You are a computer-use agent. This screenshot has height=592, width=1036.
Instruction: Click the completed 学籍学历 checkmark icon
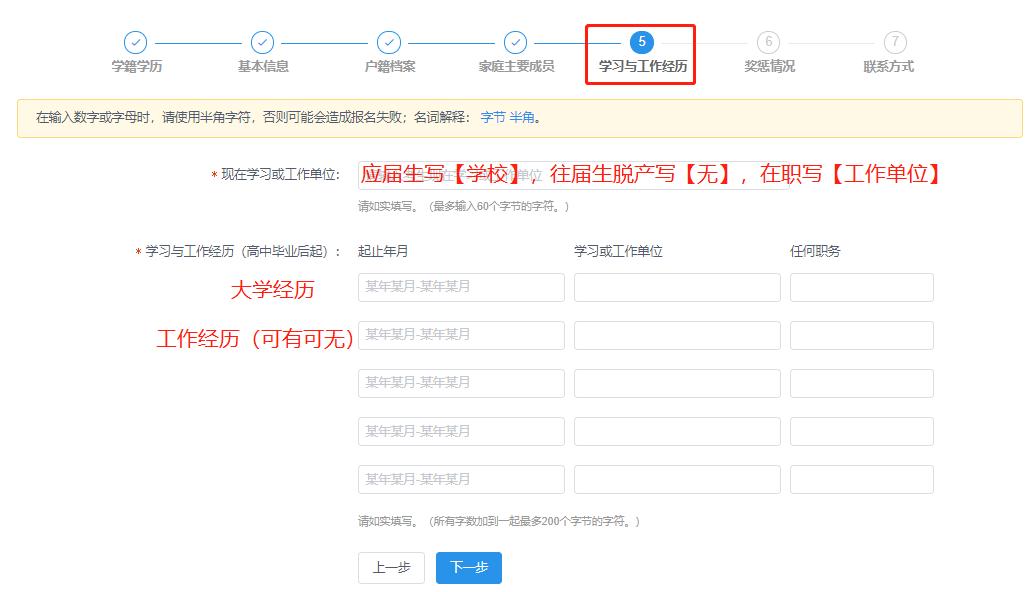[x=136, y=43]
